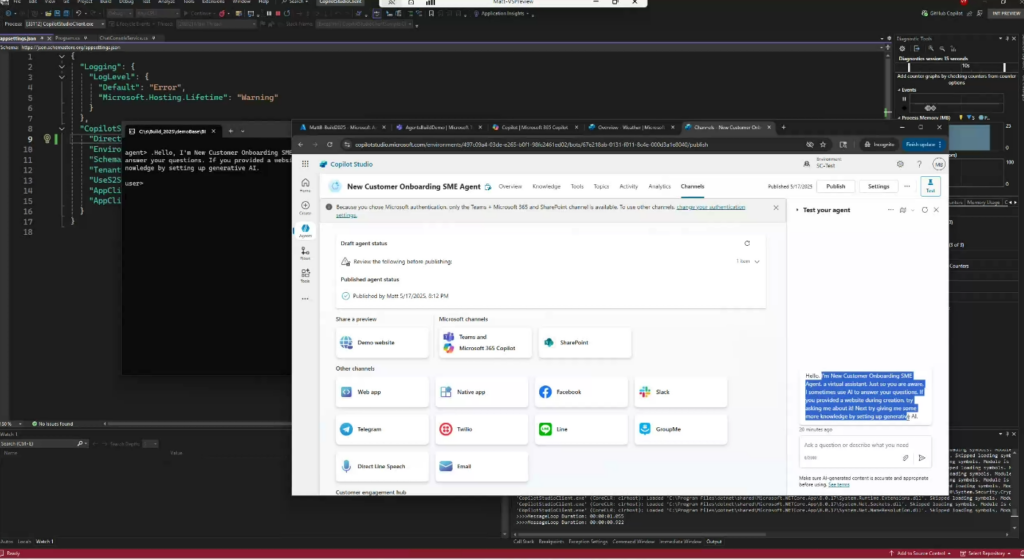
Task: Open Tools in the left sidebar
Action: 305,275
